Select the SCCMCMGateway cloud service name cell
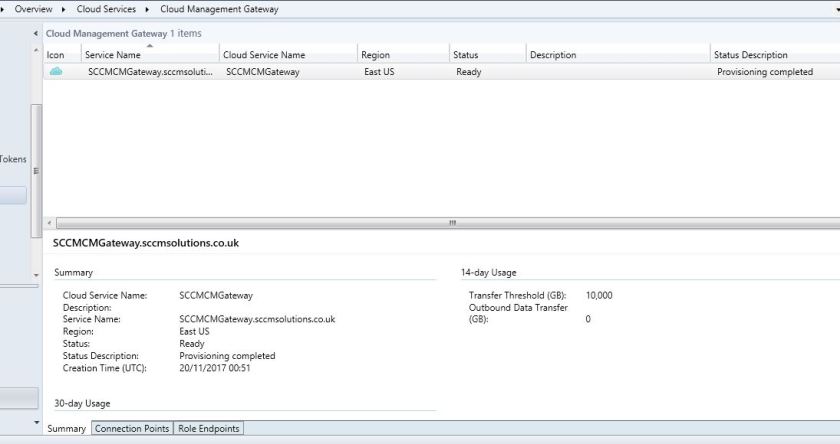 262,72
